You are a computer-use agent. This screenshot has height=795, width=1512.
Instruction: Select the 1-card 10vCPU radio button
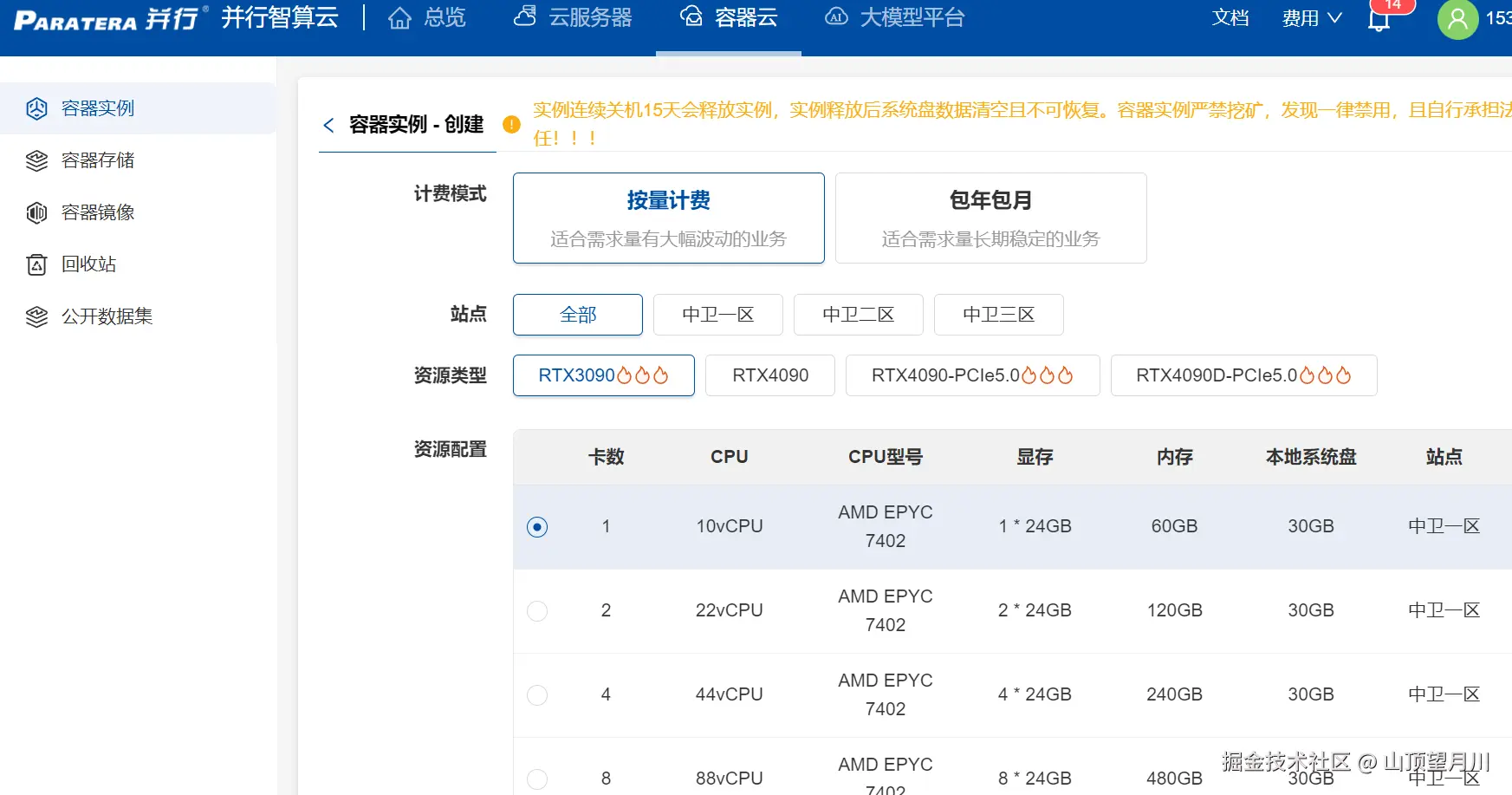[x=537, y=527]
